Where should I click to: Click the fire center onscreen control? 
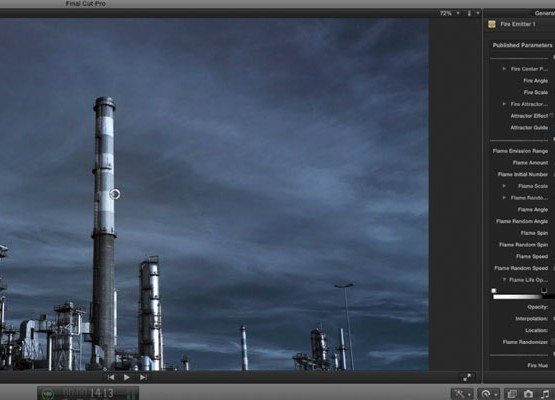click(114, 194)
